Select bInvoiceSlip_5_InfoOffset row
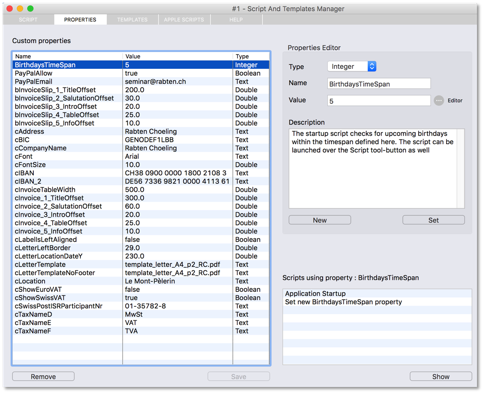Image resolution: width=484 pixels, height=394 pixels. point(141,123)
